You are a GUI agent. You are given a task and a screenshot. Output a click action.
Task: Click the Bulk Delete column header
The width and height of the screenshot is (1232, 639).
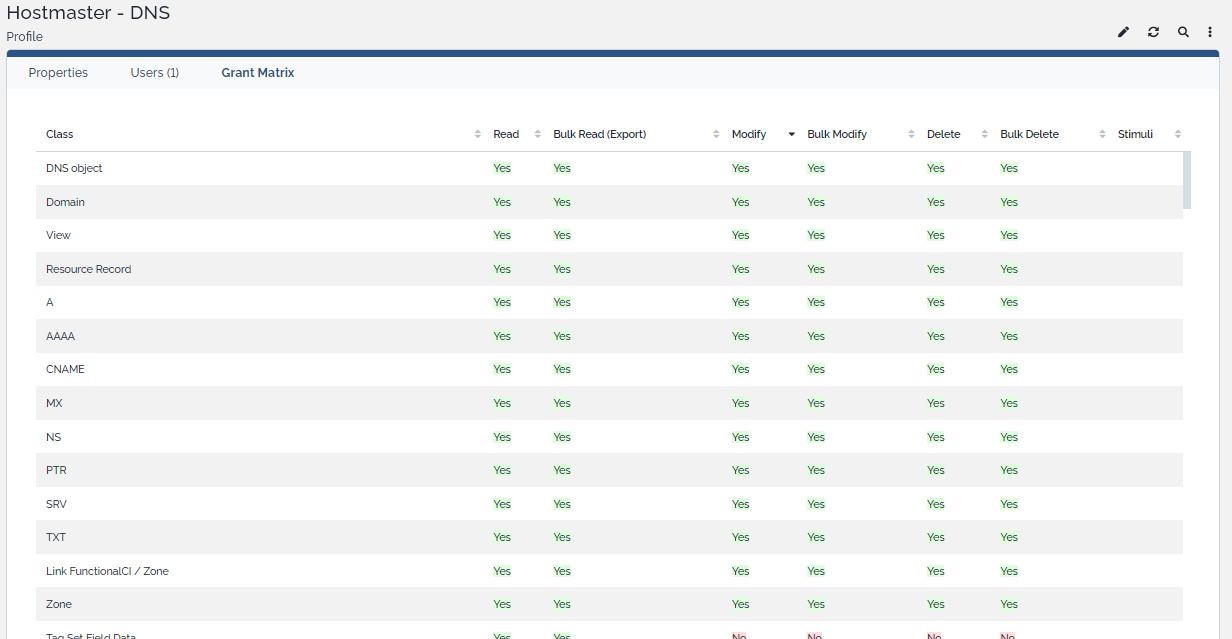pyautogui.click(x=1029, y=134)
